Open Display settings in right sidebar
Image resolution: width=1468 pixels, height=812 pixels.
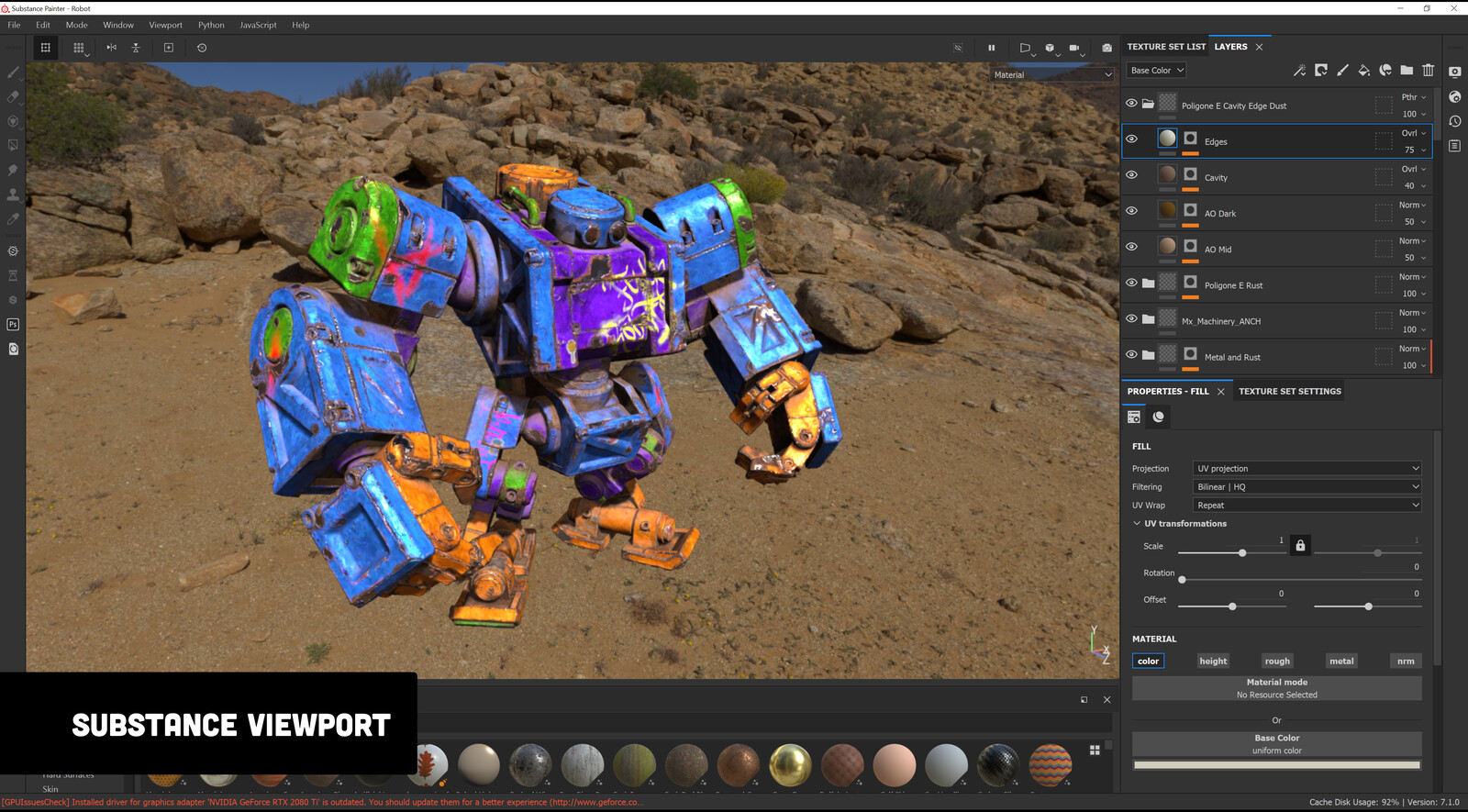(1455, 72)
